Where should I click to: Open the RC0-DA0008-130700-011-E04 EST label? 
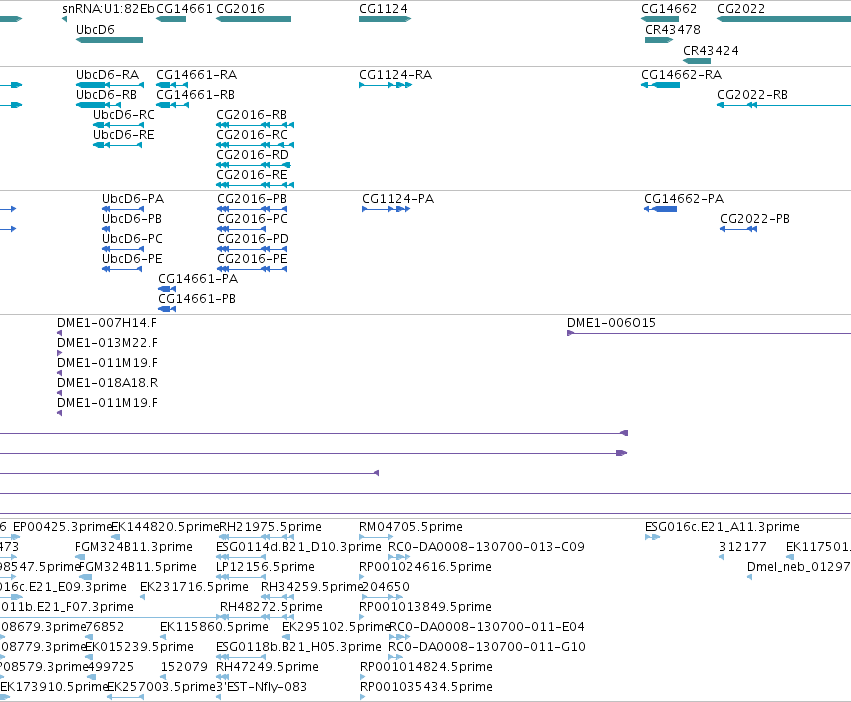point(487,627)
